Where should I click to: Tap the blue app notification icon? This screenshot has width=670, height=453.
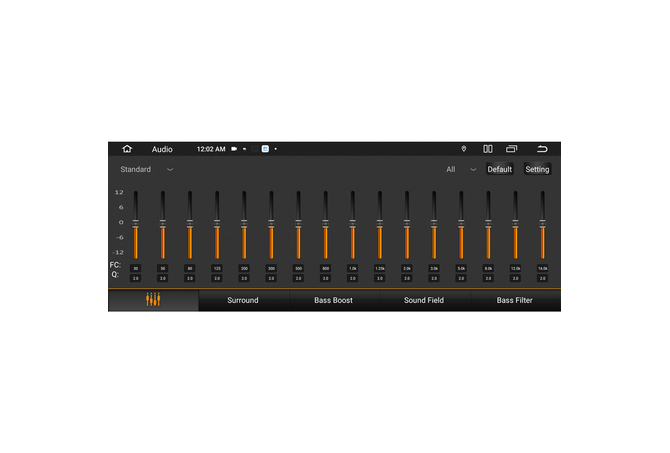265,149
